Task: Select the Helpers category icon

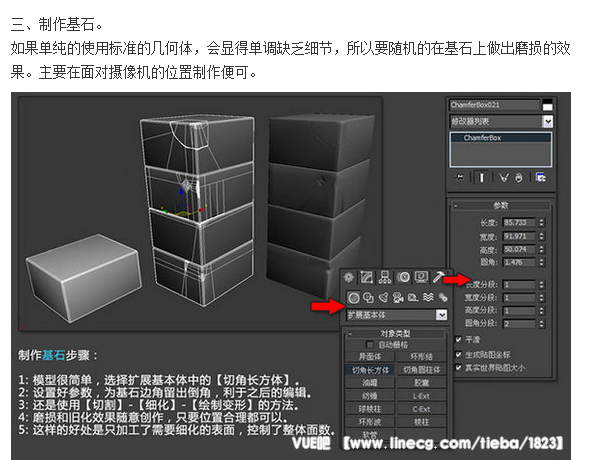Action: [x=413, y=298]
